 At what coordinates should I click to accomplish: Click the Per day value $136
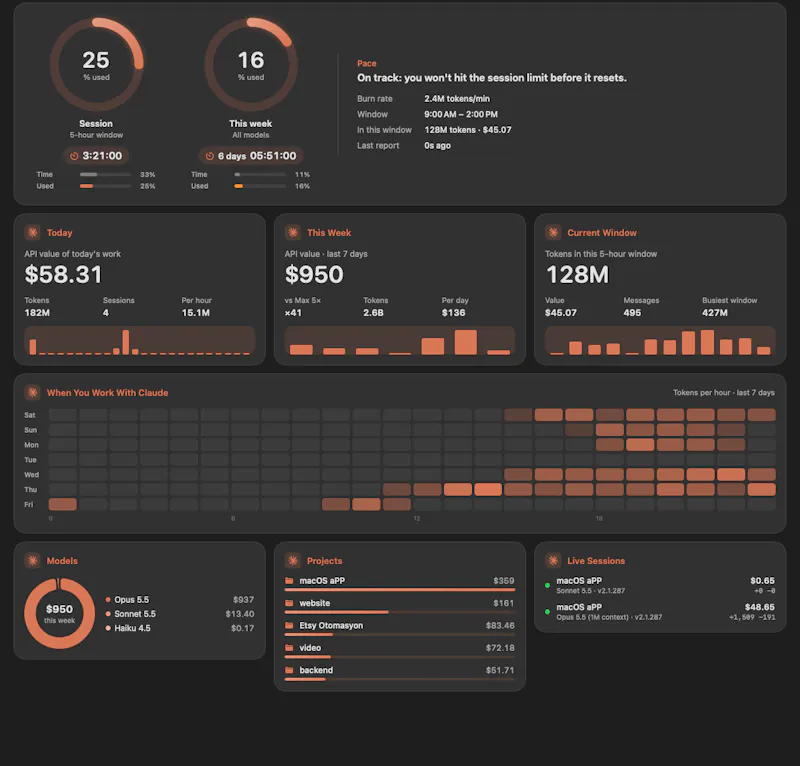(454, 313)
